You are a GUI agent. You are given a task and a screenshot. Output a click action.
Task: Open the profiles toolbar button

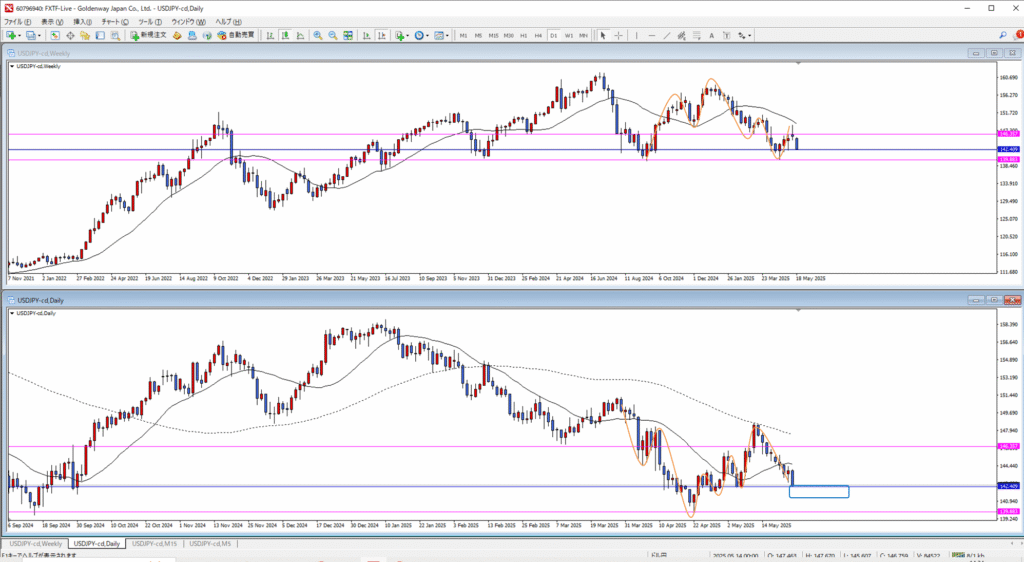coord(33,35)
